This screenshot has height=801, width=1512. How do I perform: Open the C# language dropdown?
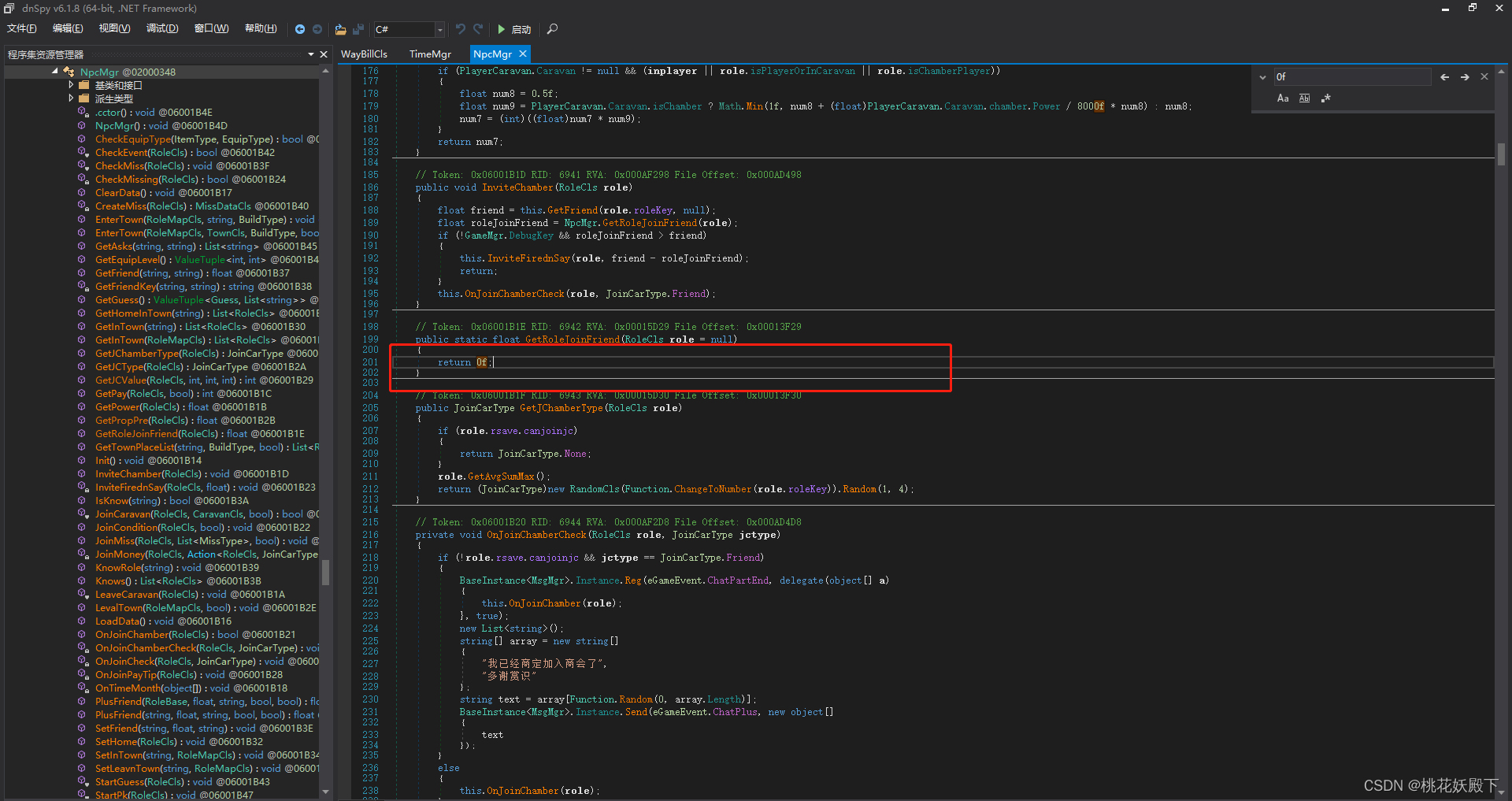point(439,29)
